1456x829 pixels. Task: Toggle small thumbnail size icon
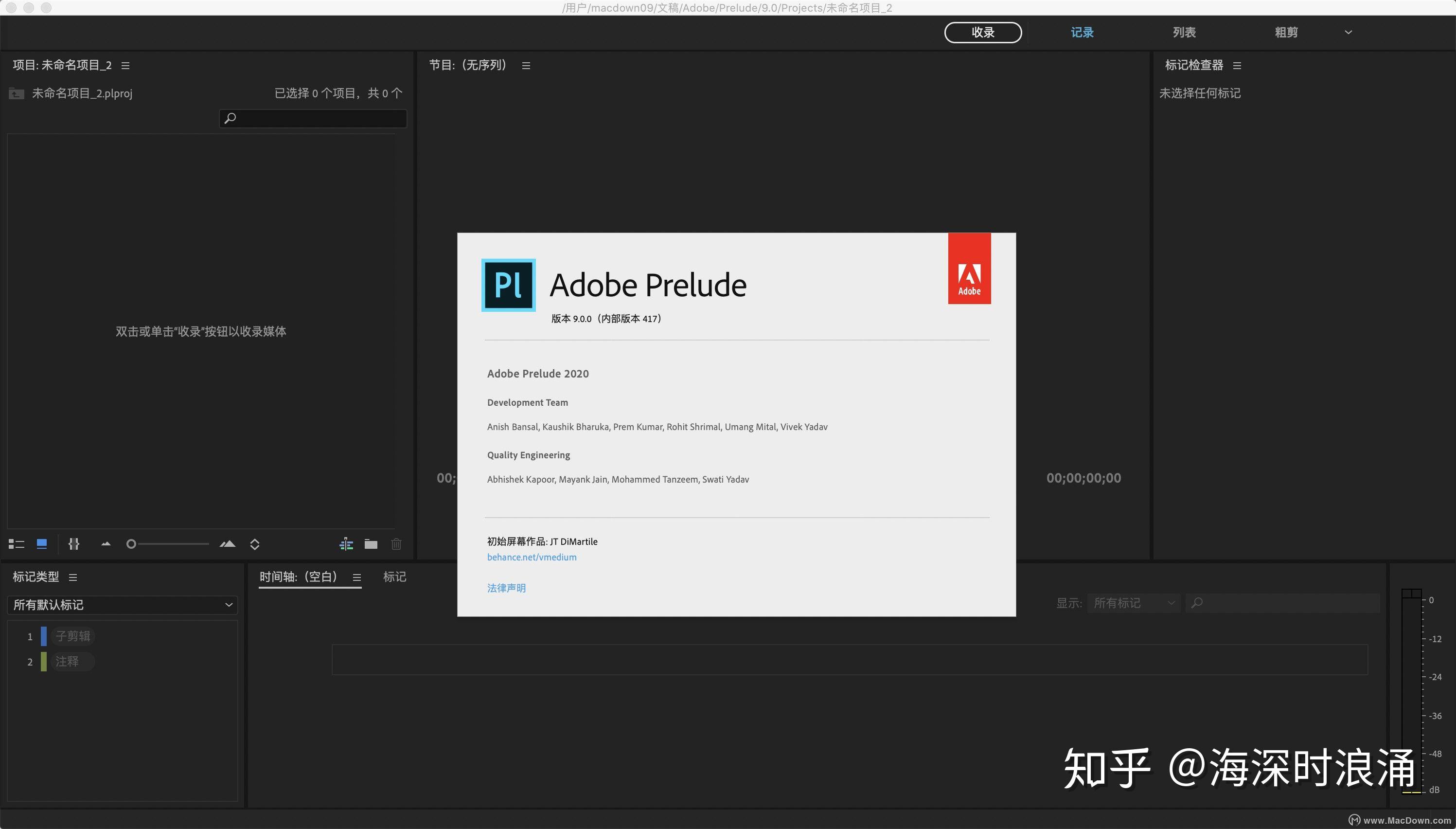click(105, 544)
